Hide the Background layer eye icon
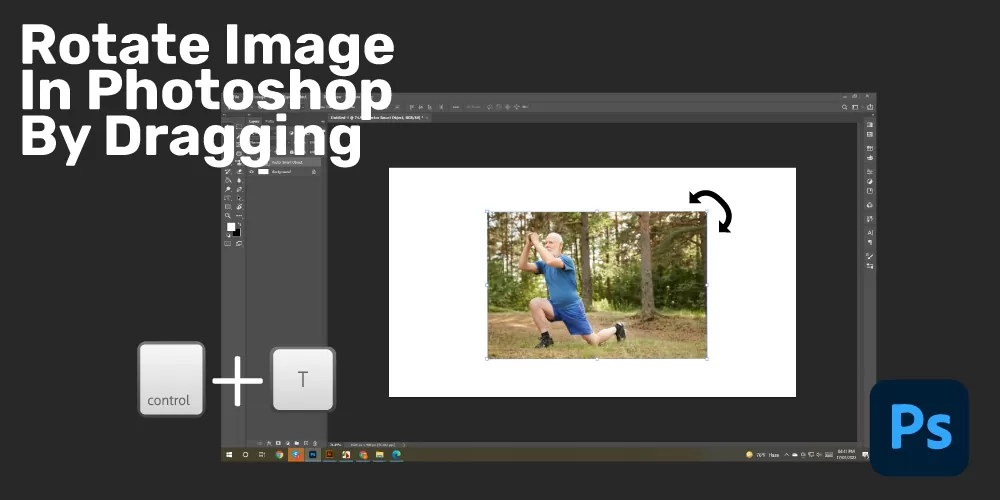Image resolution: width=1000 pixels, height=500 pixels. [x=251, y=172]
